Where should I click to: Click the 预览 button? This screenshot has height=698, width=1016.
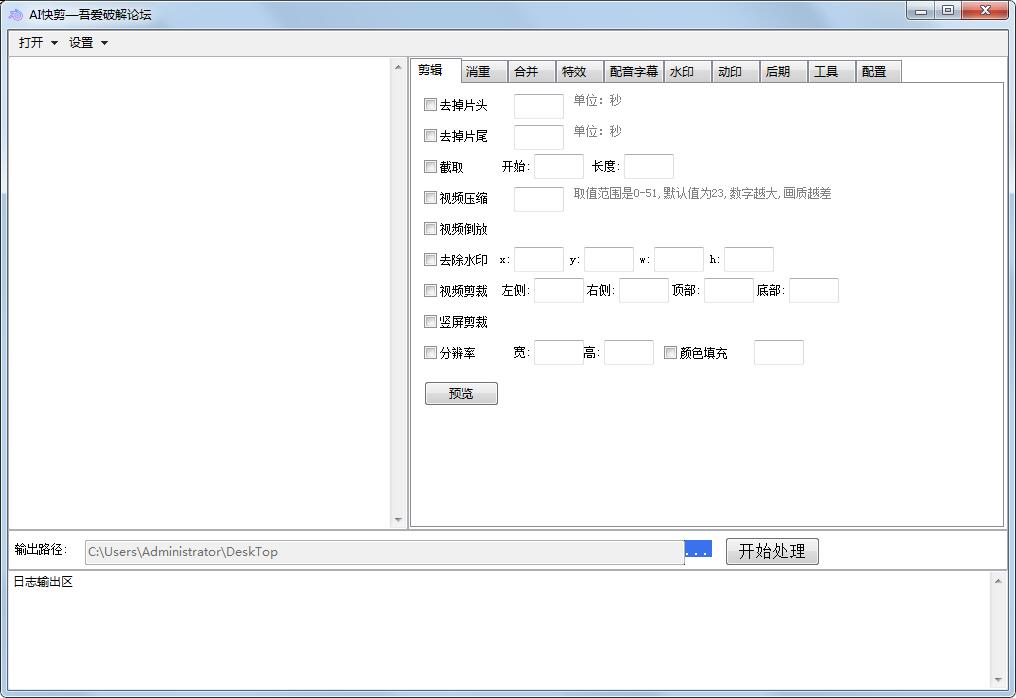[x=460, y=393]
